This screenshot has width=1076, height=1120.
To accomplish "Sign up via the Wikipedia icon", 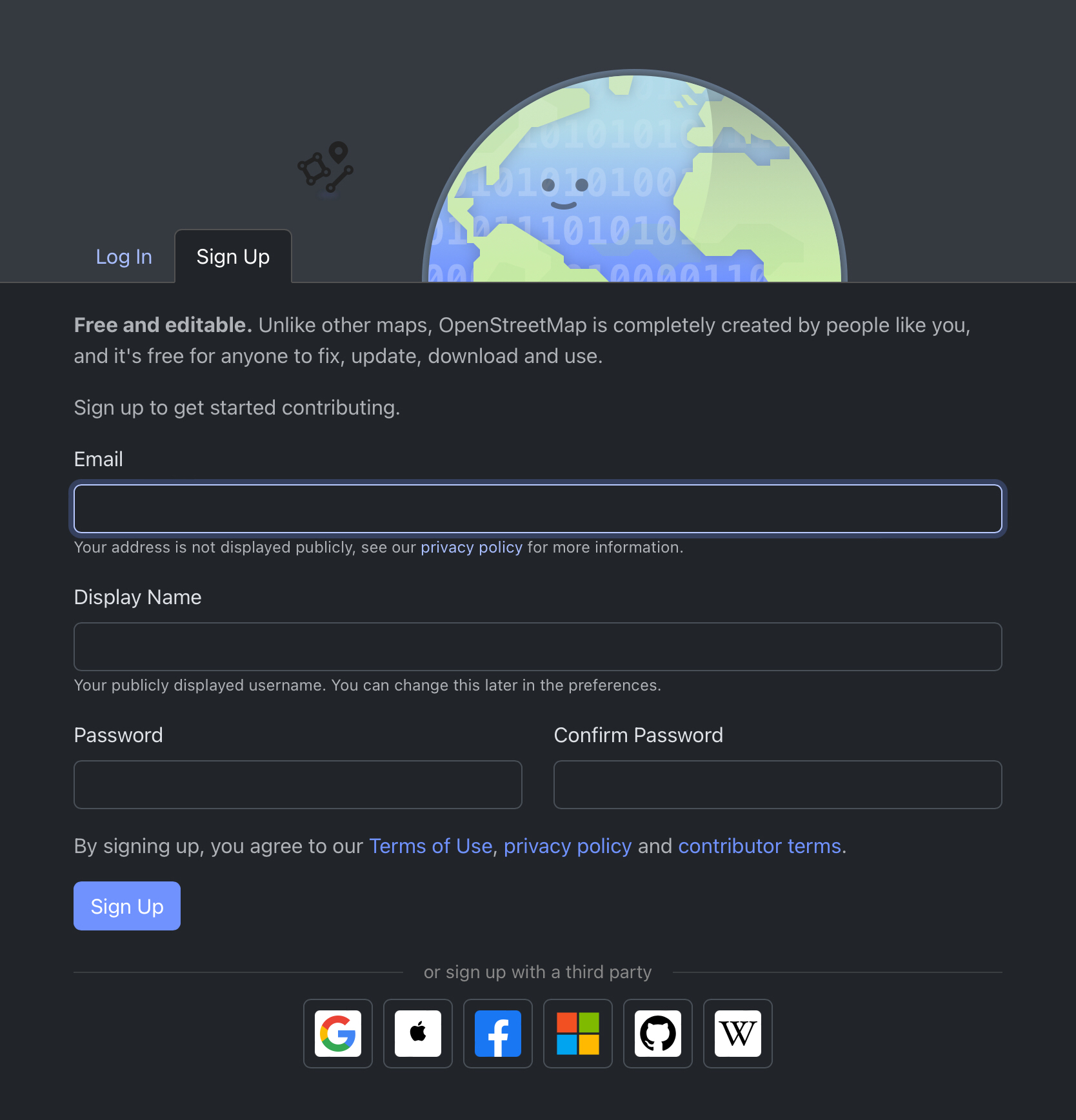I will [x=738, y=1034].
